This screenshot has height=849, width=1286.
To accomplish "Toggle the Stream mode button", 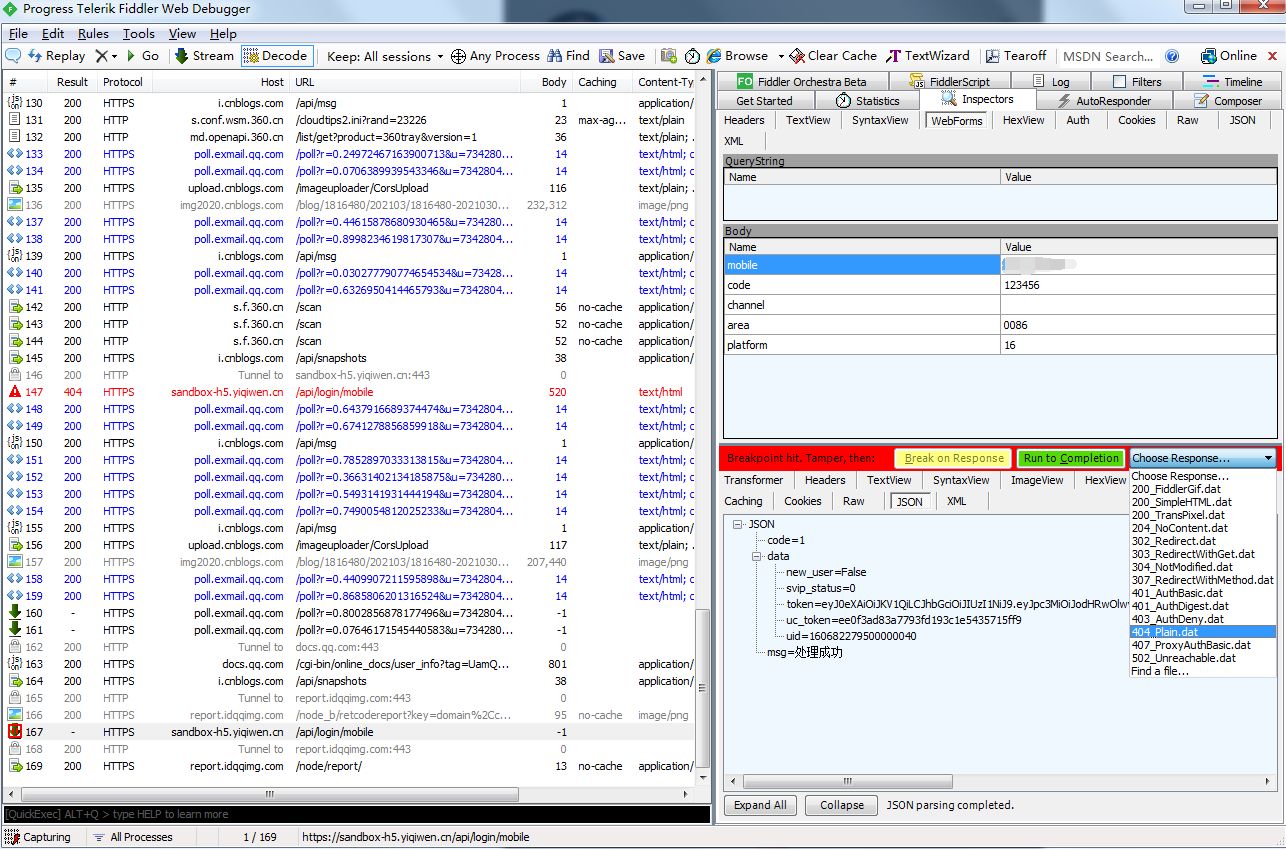I will pyautogui.click(x=204, y=56).
